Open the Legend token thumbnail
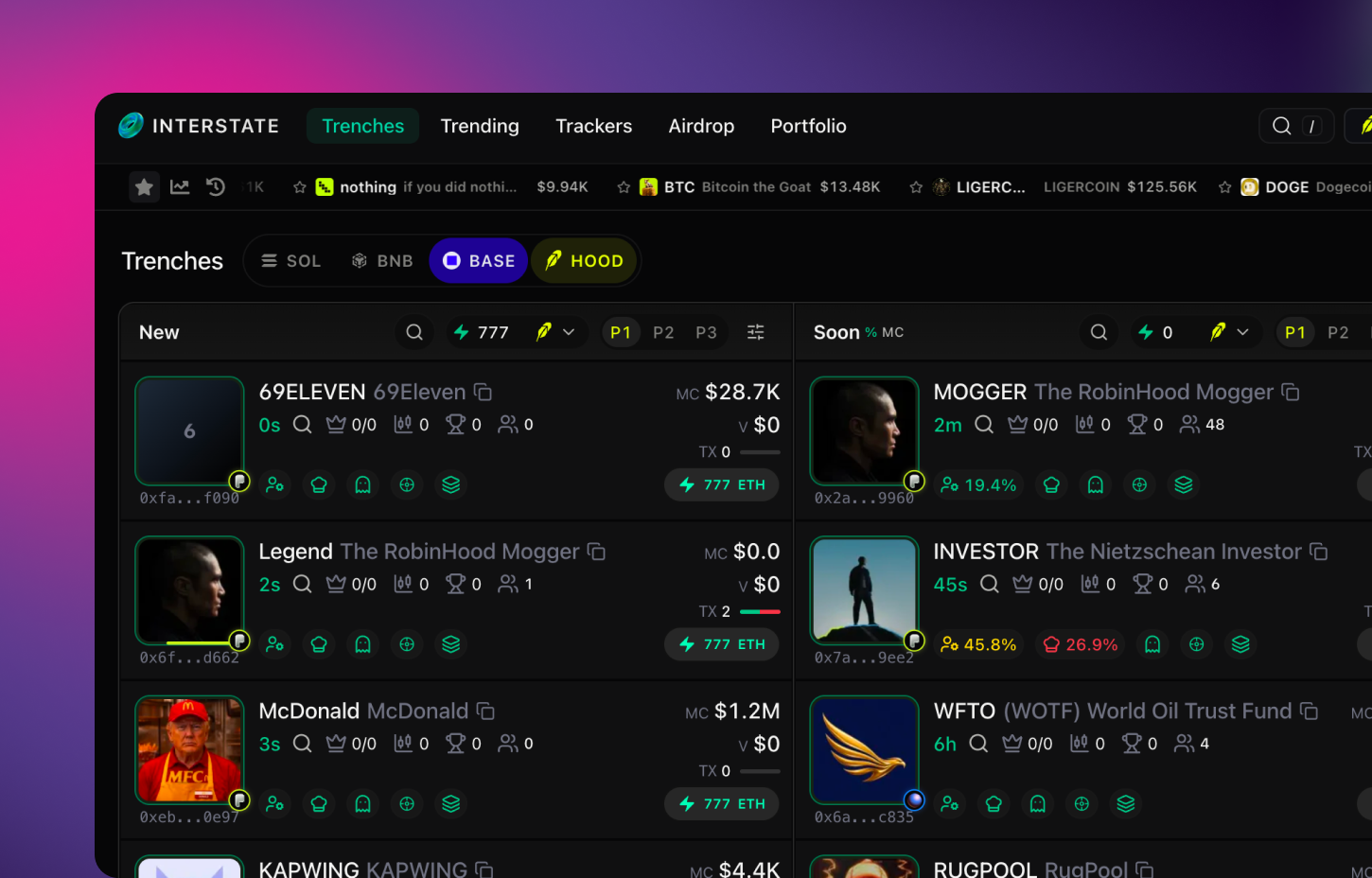This screenshot has height=878, width=1372. point(189,590)
